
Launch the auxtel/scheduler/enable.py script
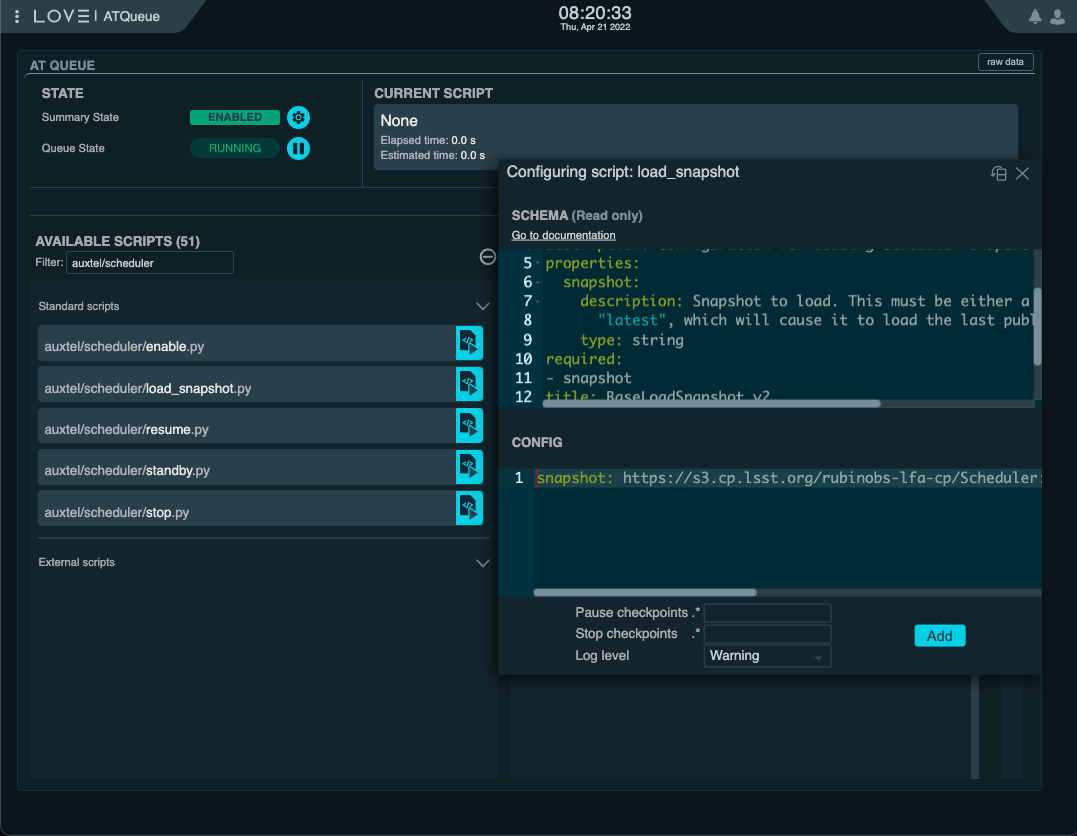[x=469, y=342]
